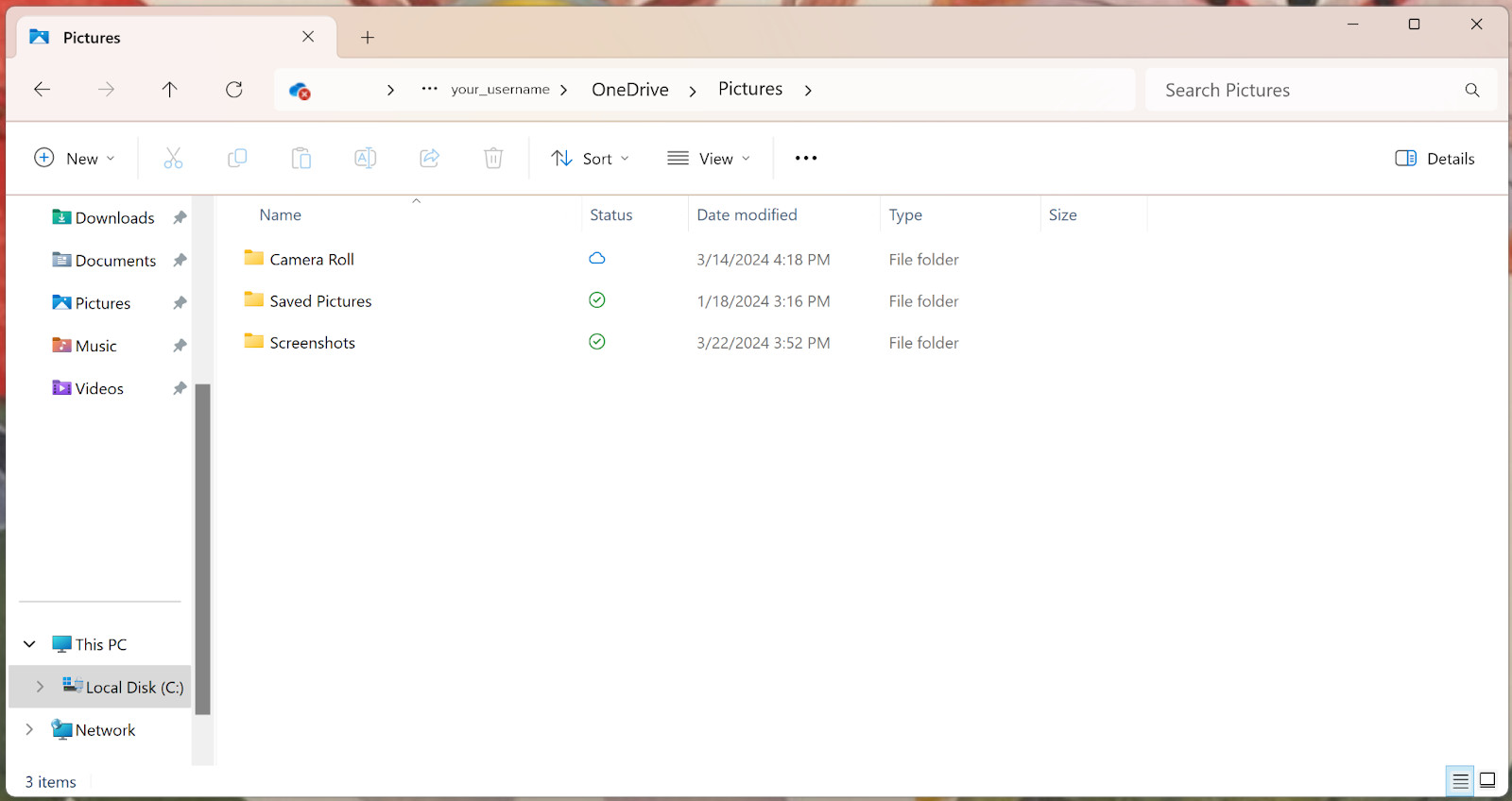Close the Pictures tab
1512x801 pixels.
tap(308, 37)
